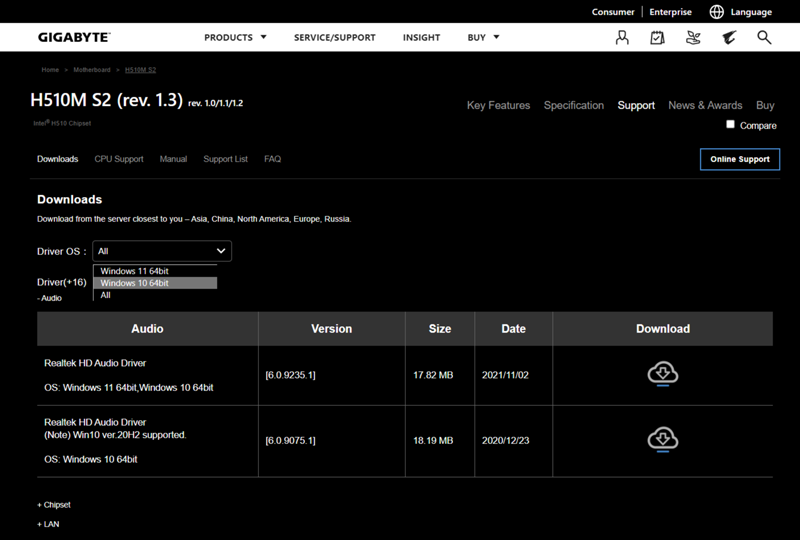800x540 pixels.
Task: Click the Version column header
Action: [x=332, y=329]
